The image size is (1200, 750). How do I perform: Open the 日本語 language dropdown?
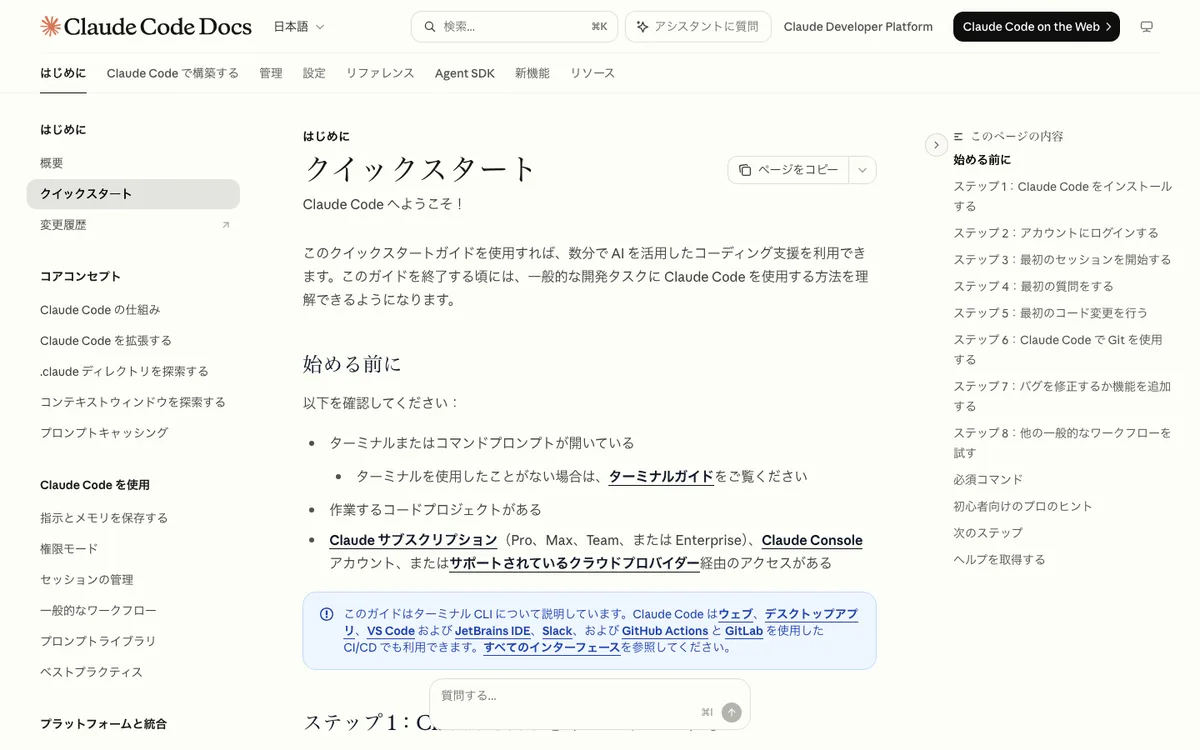[299, 27]
